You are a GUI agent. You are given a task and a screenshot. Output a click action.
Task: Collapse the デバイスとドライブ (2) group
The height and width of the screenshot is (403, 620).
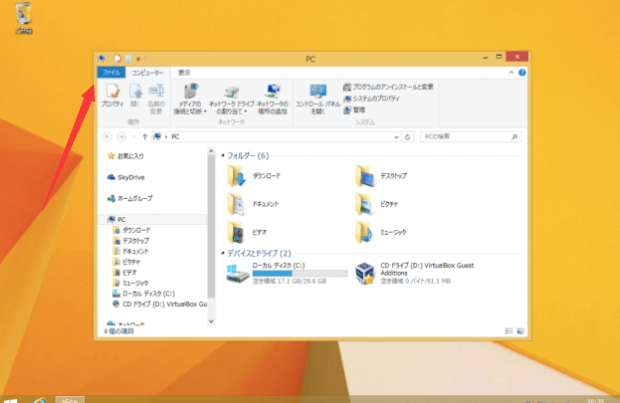pos(223,253)
